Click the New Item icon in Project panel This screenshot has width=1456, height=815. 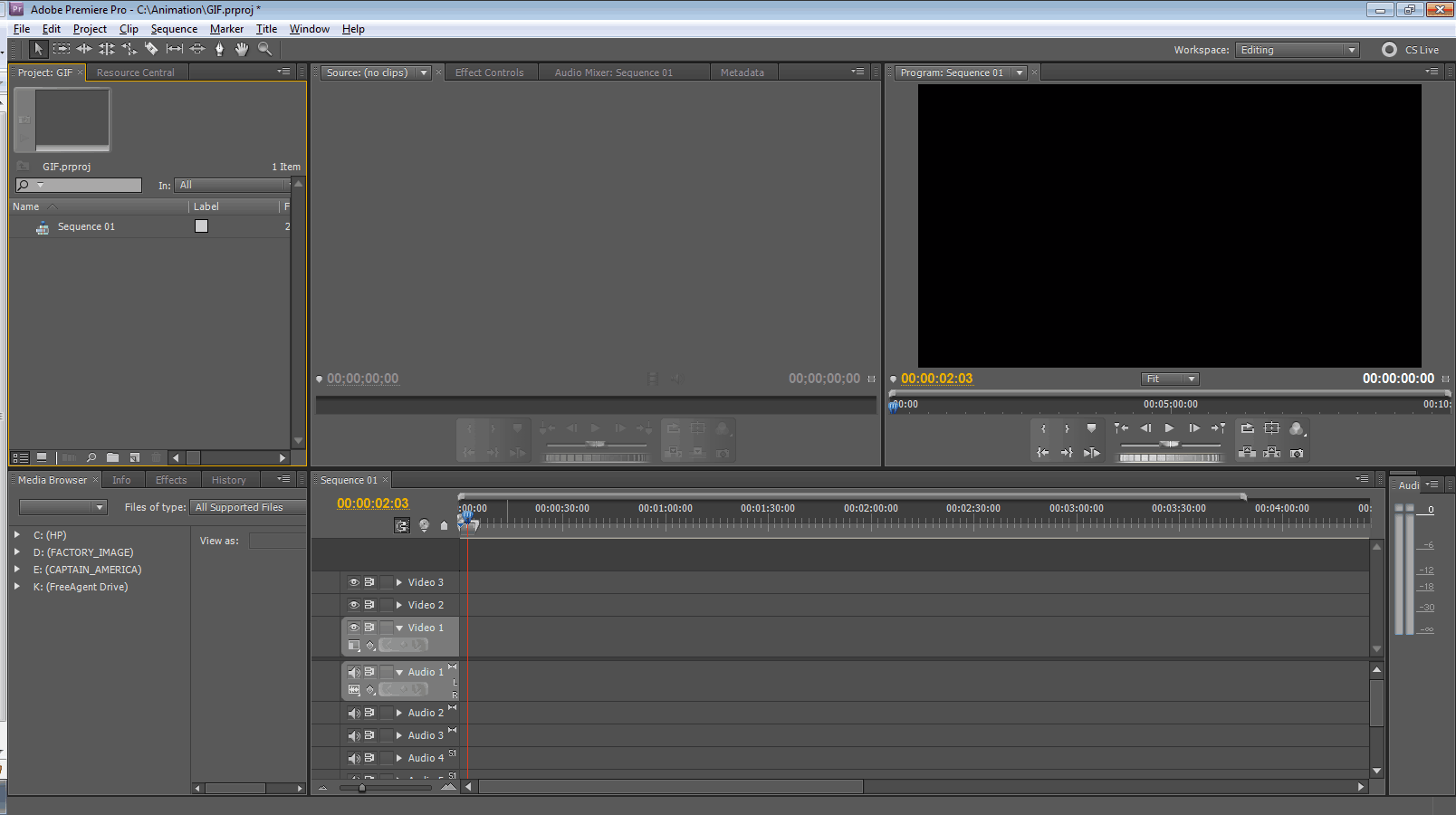[x=135, y=458]
